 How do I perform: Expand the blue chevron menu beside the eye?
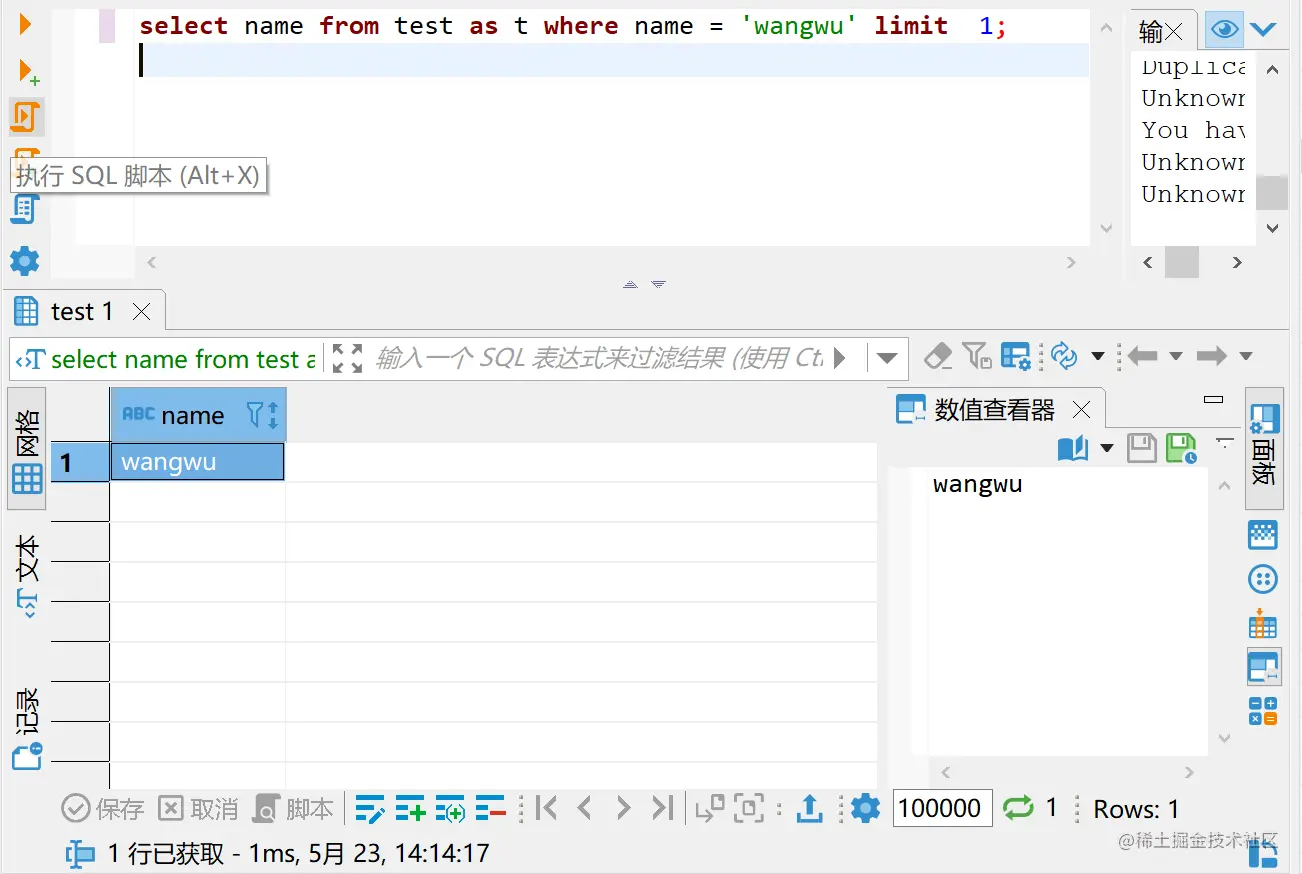click(1263, 30)
